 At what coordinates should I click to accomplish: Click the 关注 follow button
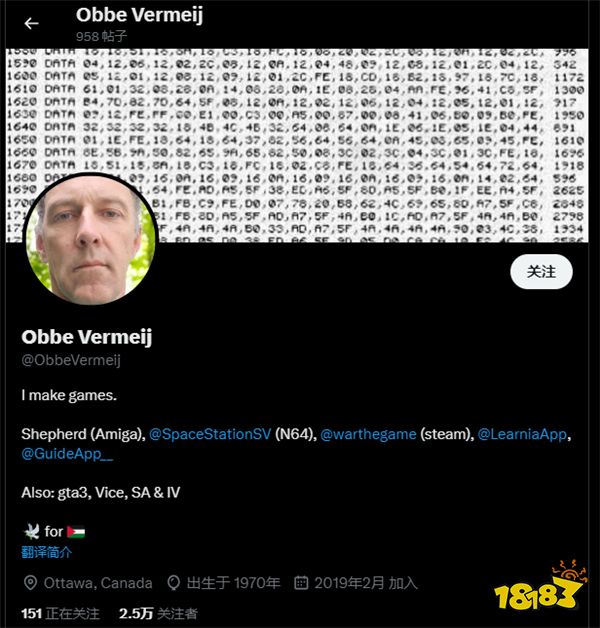pyautogui.click(x=541, y=272)
